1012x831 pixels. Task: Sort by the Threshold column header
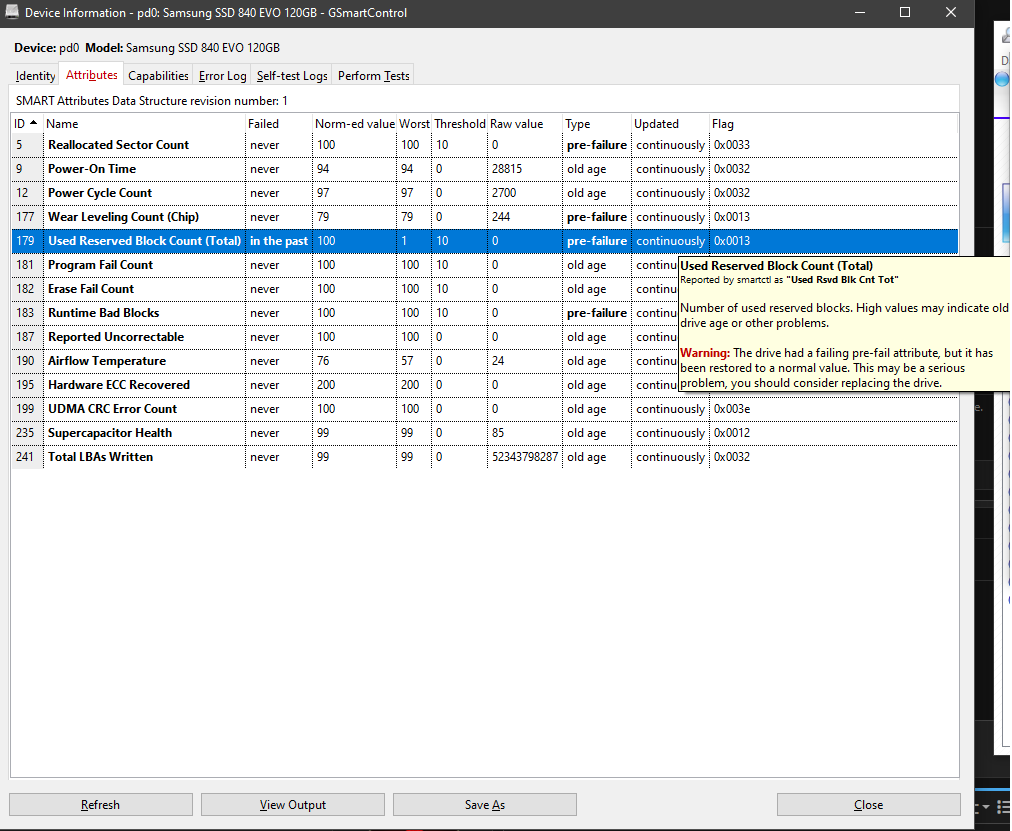[x=460, y=124]
